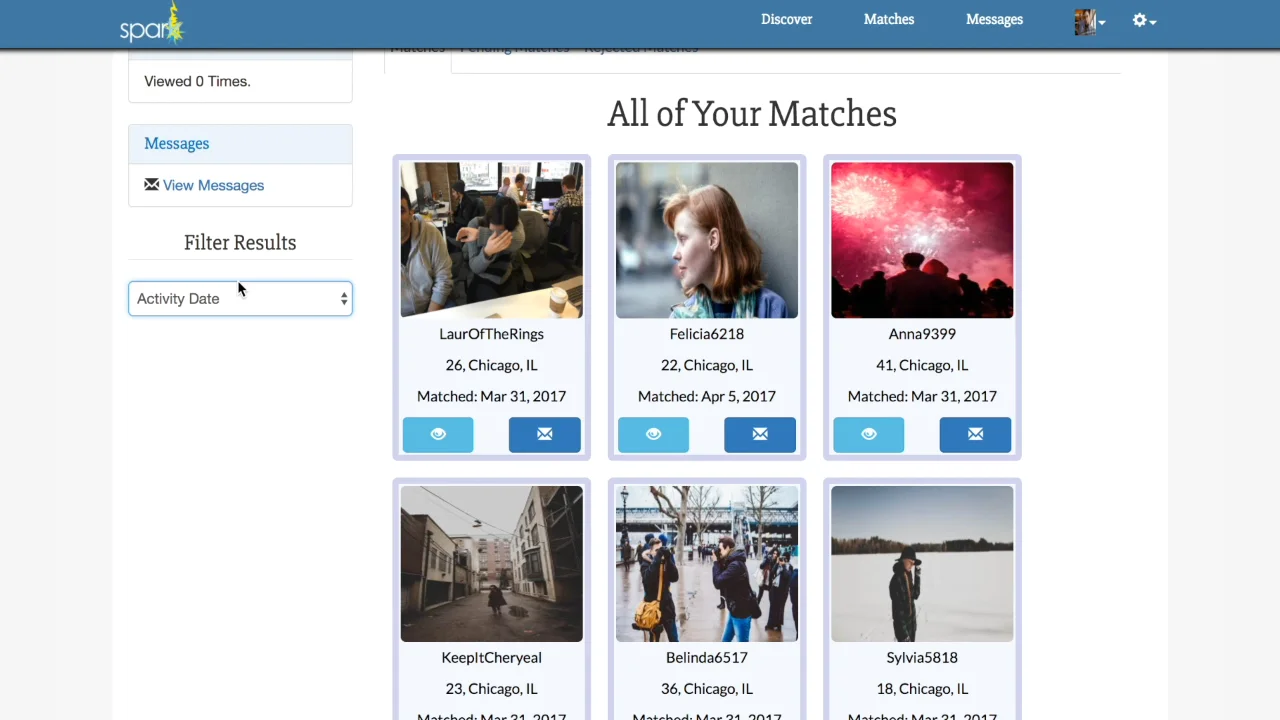
Task: Click the KeepItCheryeal username
Action: tap(491, 657)
